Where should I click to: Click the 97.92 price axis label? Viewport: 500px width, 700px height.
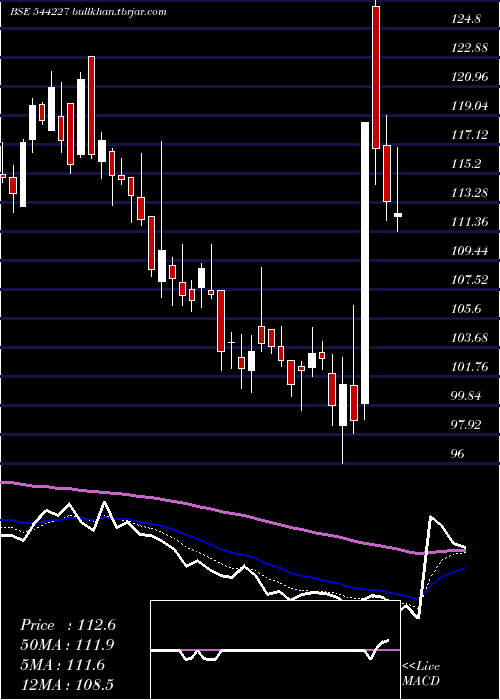[467, 425]
